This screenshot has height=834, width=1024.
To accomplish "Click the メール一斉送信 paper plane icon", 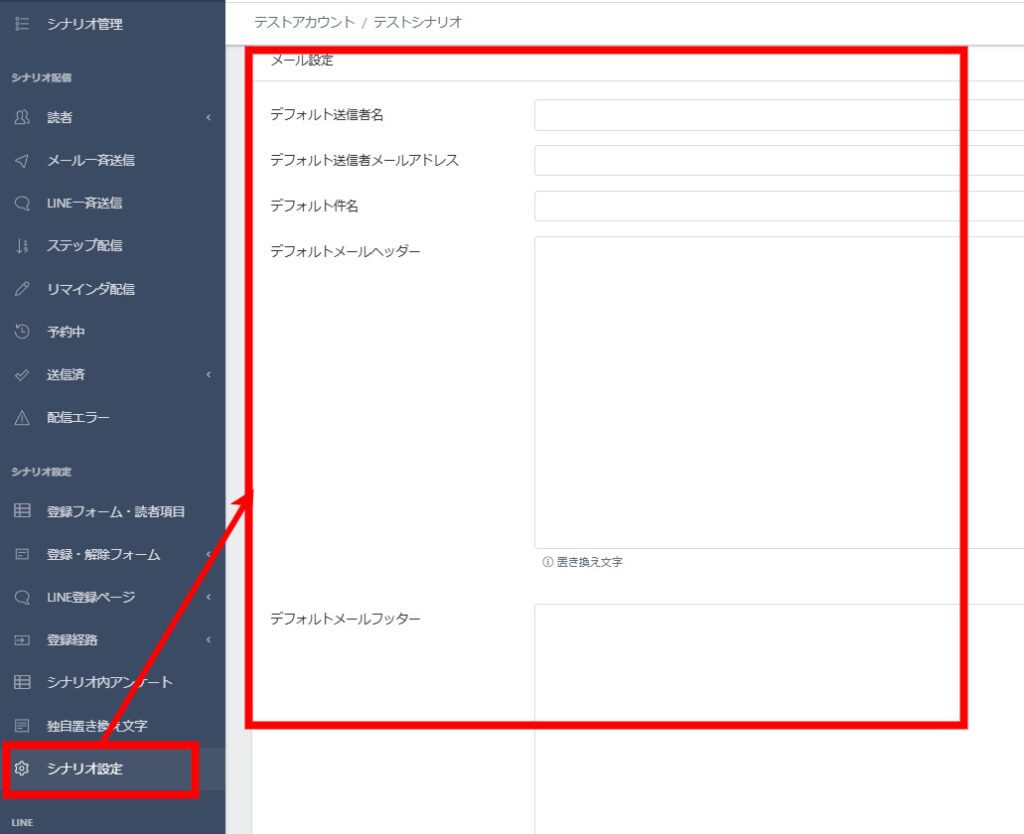I will tap(22, 160).
